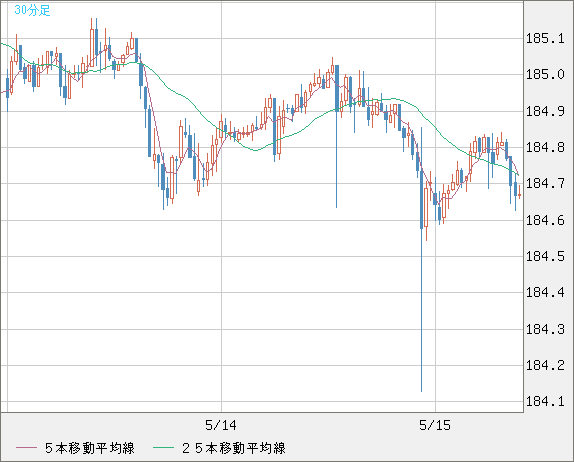Click the 184.7 price axis label

(545, 183)
